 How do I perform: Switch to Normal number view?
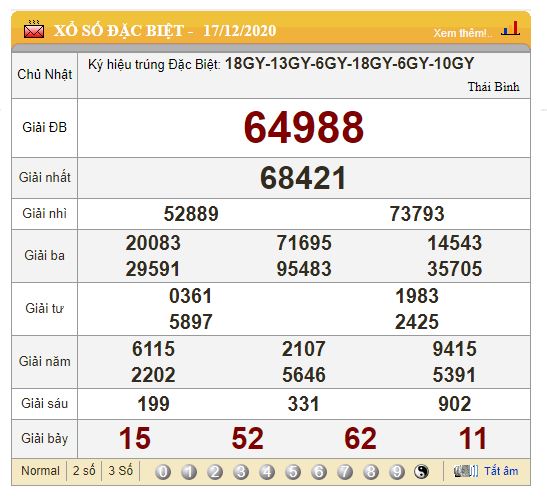click(x=40, y=471)
